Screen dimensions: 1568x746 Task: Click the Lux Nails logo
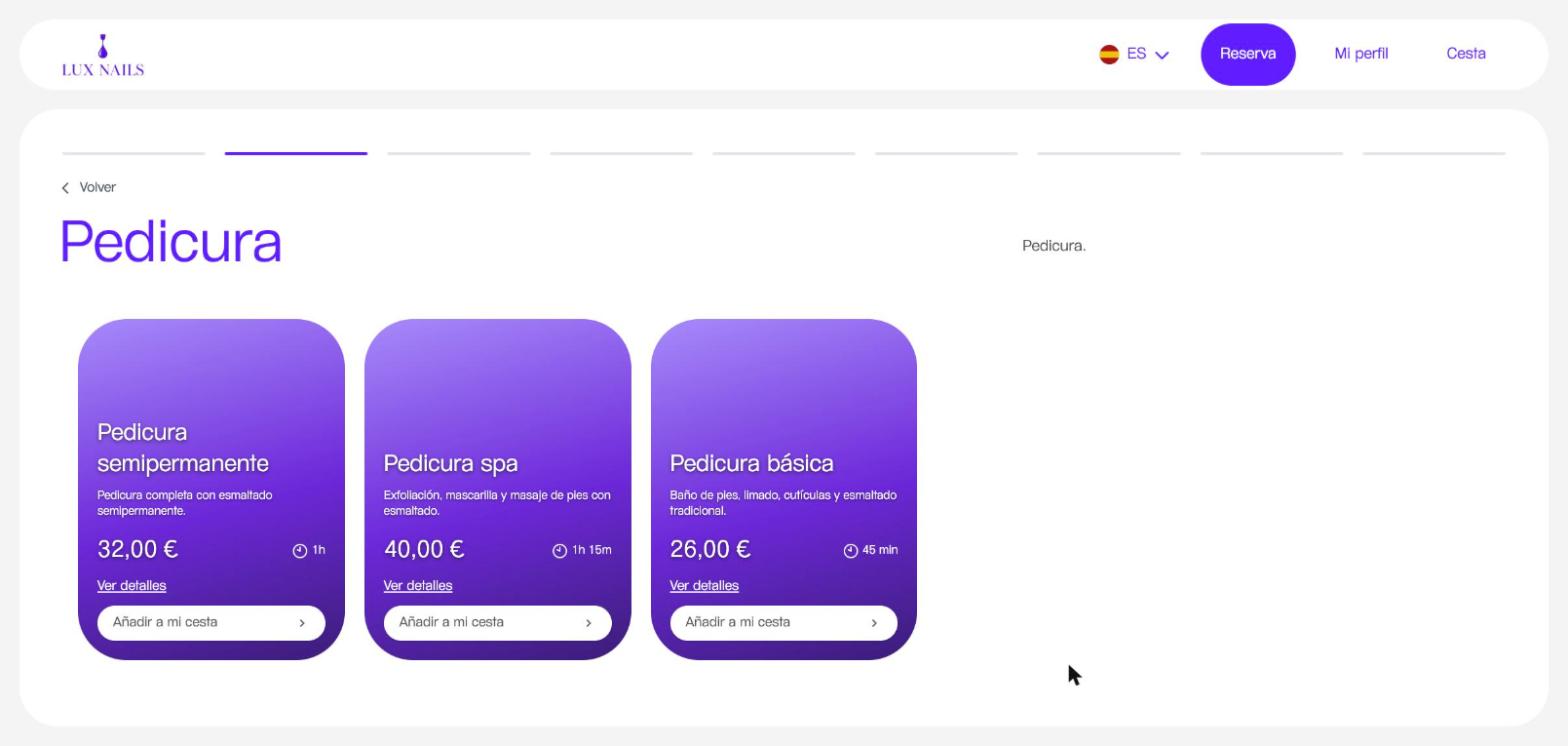click(103, 55)
